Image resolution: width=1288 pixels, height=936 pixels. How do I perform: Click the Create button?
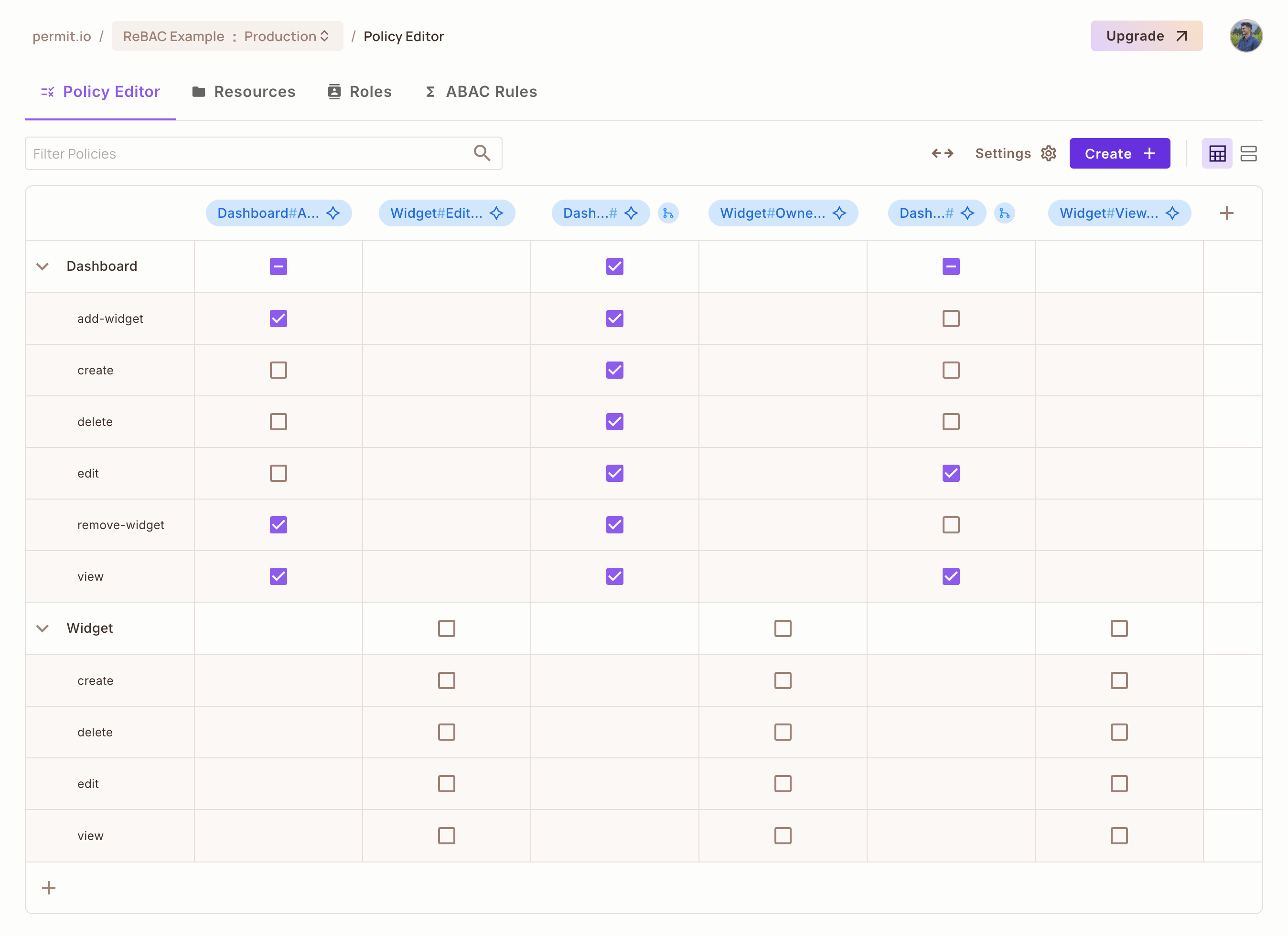[x=1119, y=153]
